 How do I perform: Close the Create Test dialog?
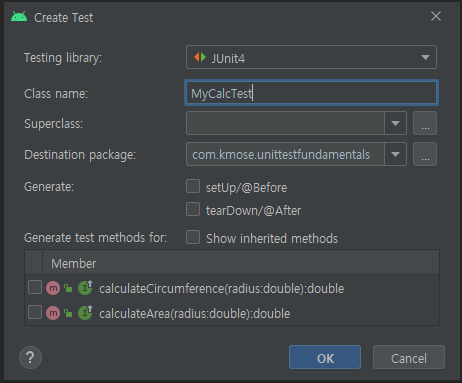(x=436, y=16)
